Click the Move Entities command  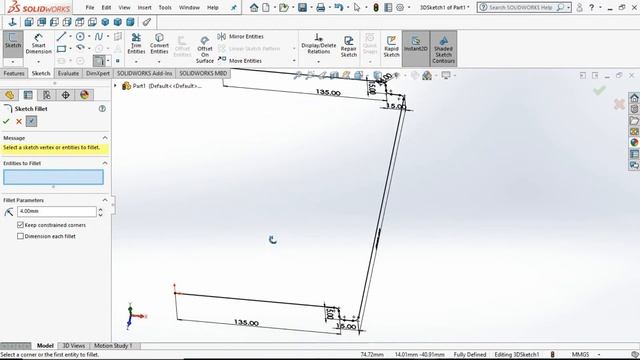coord(240,60)
